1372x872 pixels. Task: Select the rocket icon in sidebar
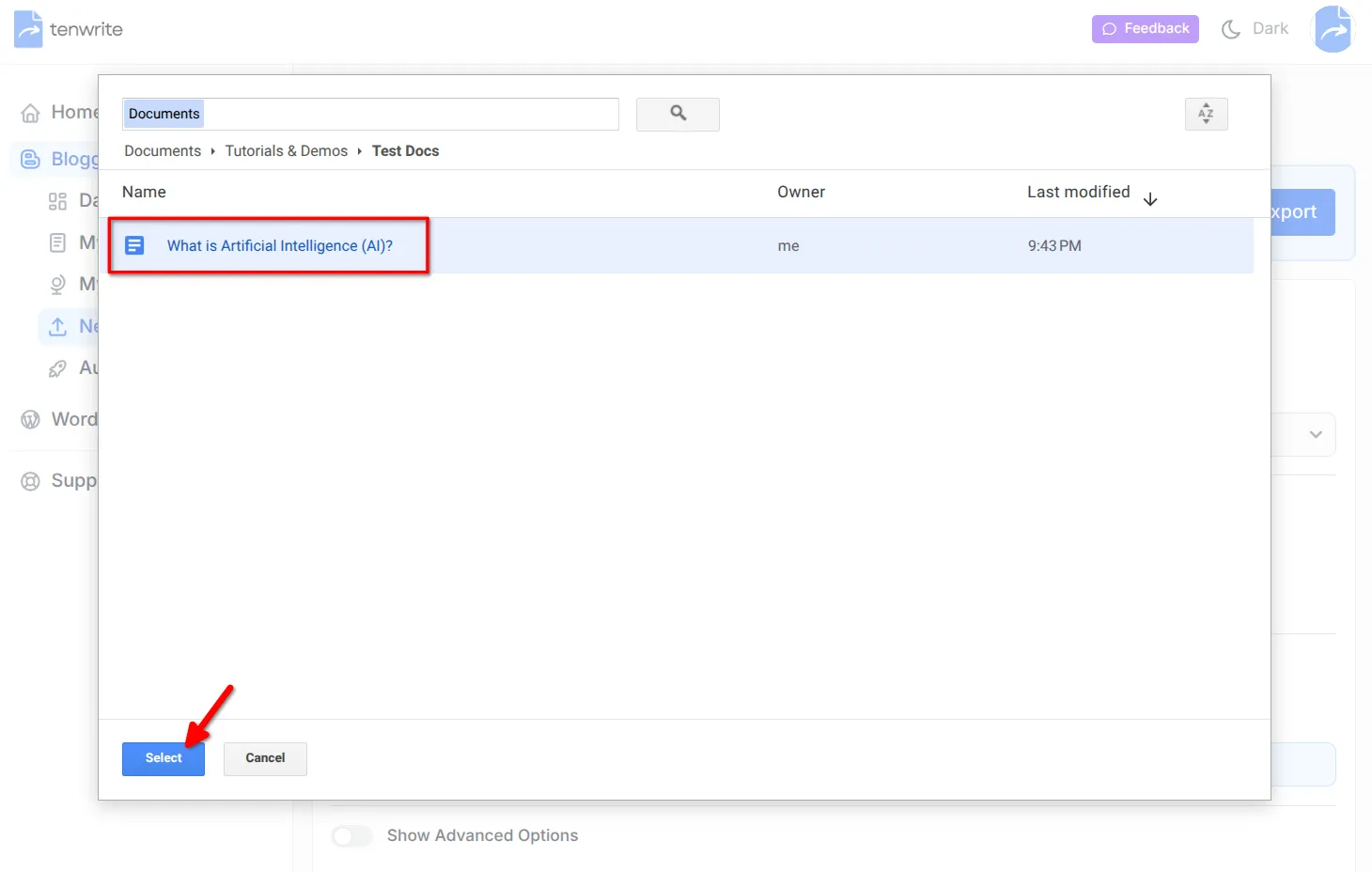(x=57, y=367)
